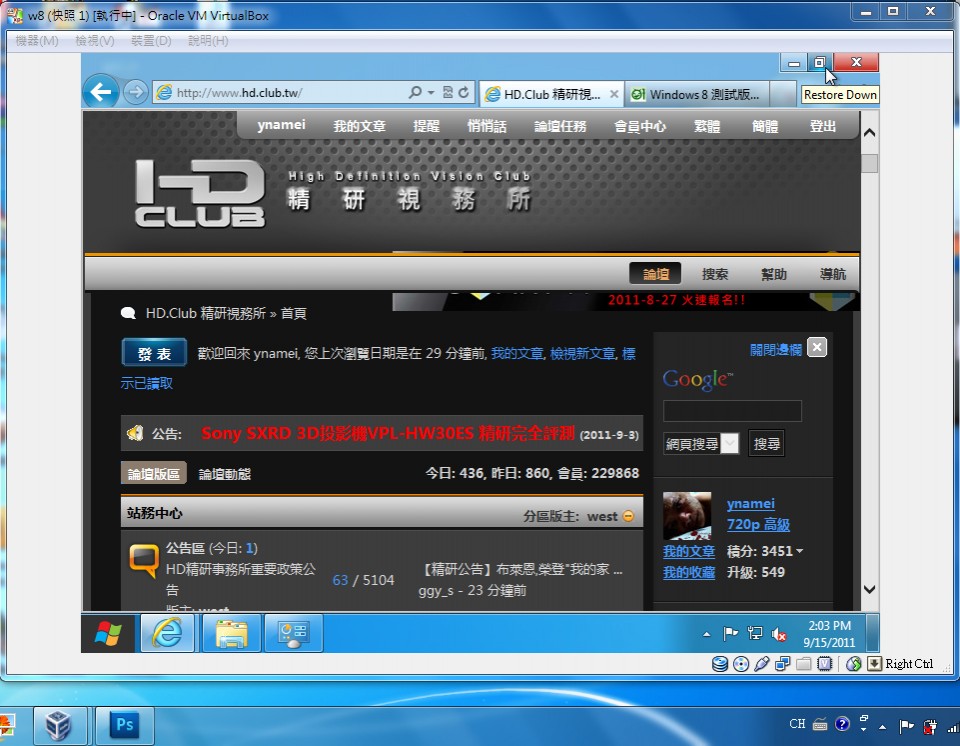Show hidden tray icons in VM taskbar
Image resolution: width=960 pixels, height=746 pixels.
707,635
